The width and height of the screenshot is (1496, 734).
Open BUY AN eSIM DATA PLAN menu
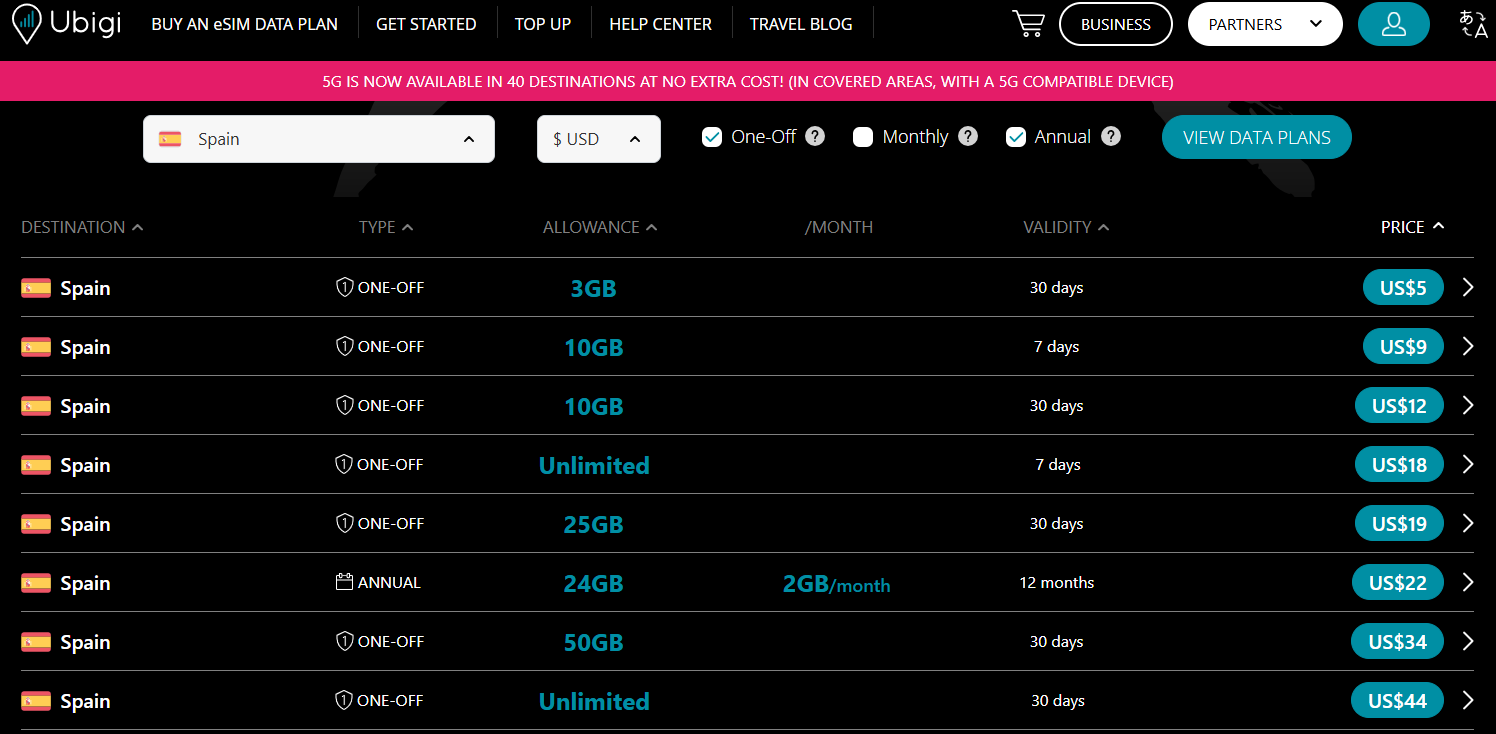click(x=245, y=24)
